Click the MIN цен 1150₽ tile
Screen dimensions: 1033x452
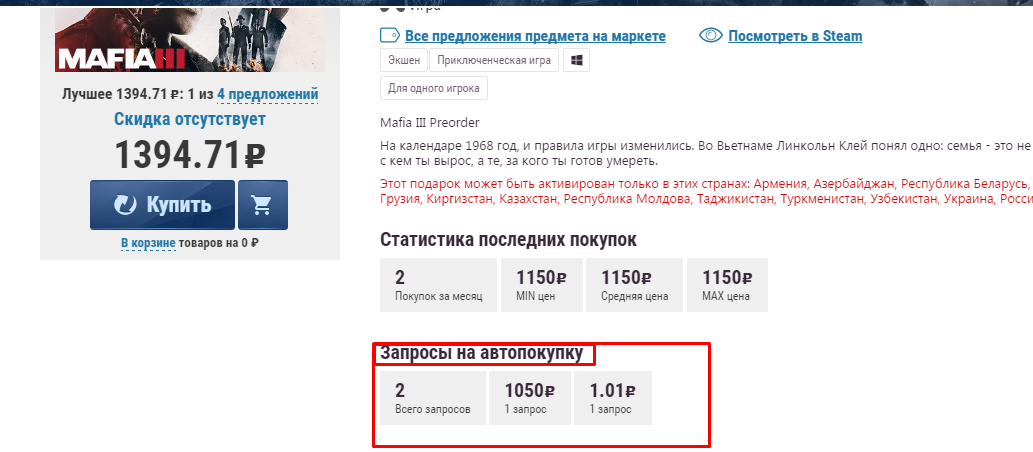(x=542, y=285)
